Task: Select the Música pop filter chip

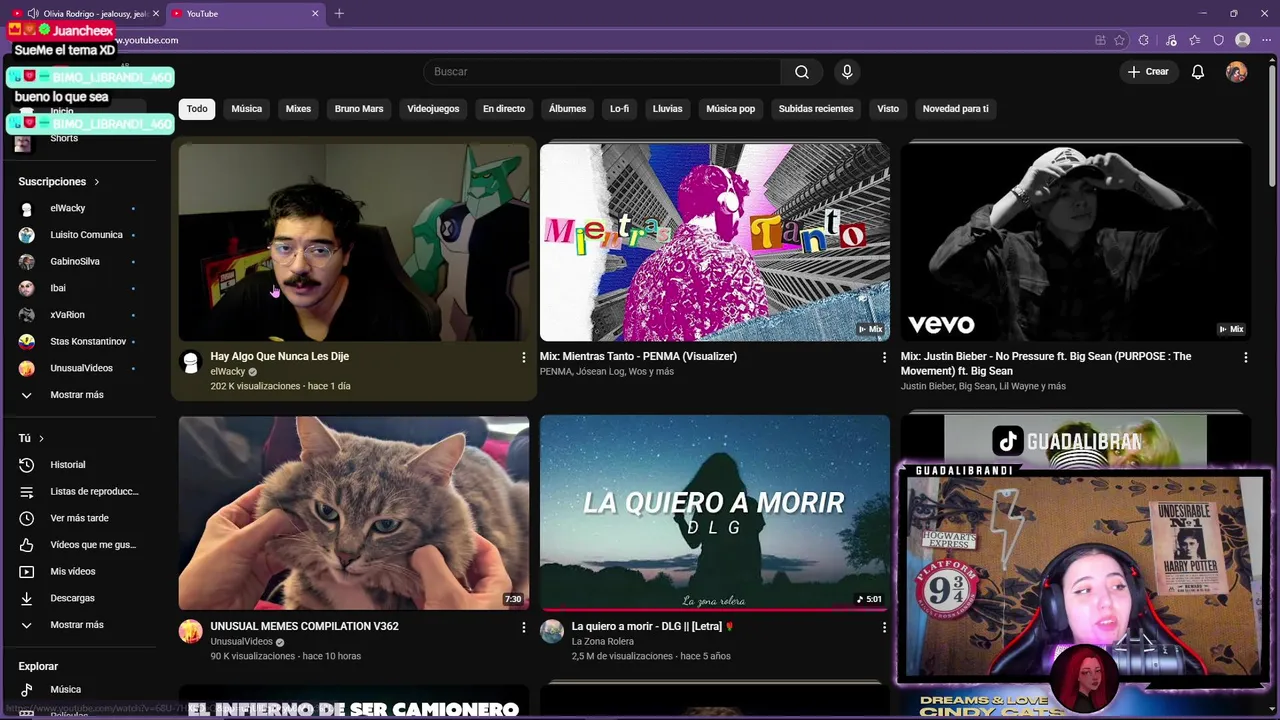Action: [731, 109]
